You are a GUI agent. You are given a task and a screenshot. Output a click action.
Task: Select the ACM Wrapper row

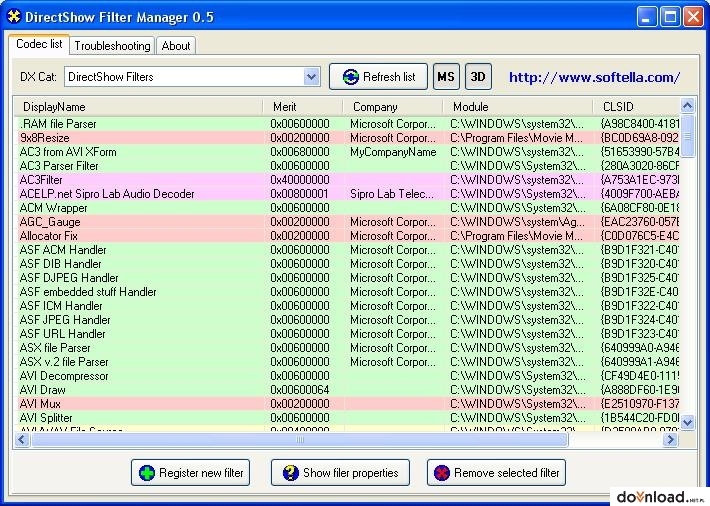[x=347, y=208]
